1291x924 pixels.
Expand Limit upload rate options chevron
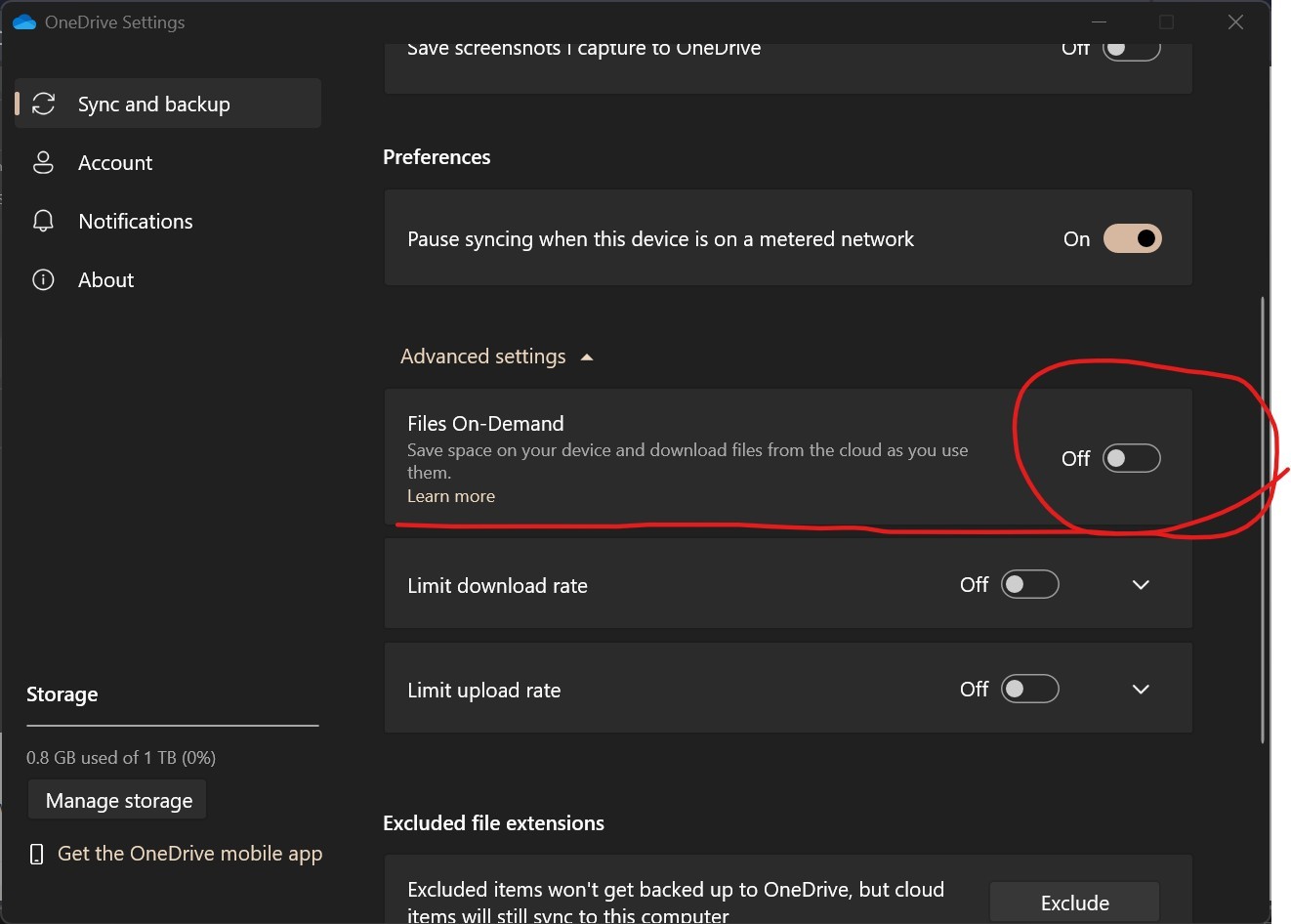[1141, 690]
